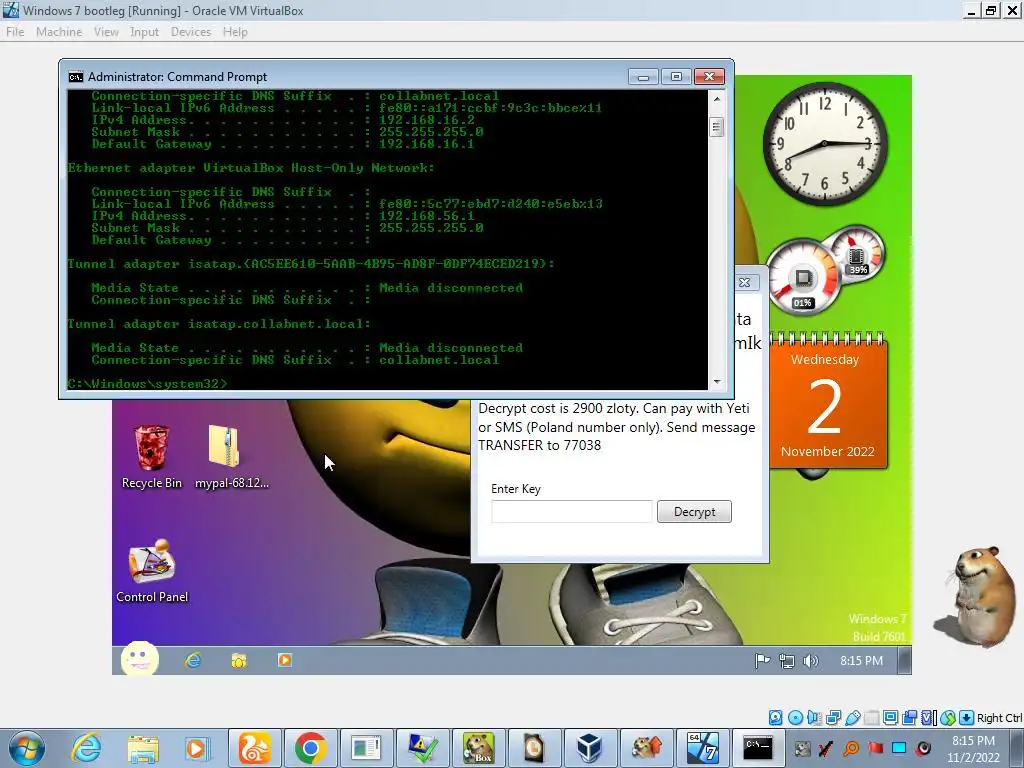Click the host clock 8:15 PM 11/2/2022
Image resolution: width=1024 pixels, height=768 pixels.
point(973,749)
